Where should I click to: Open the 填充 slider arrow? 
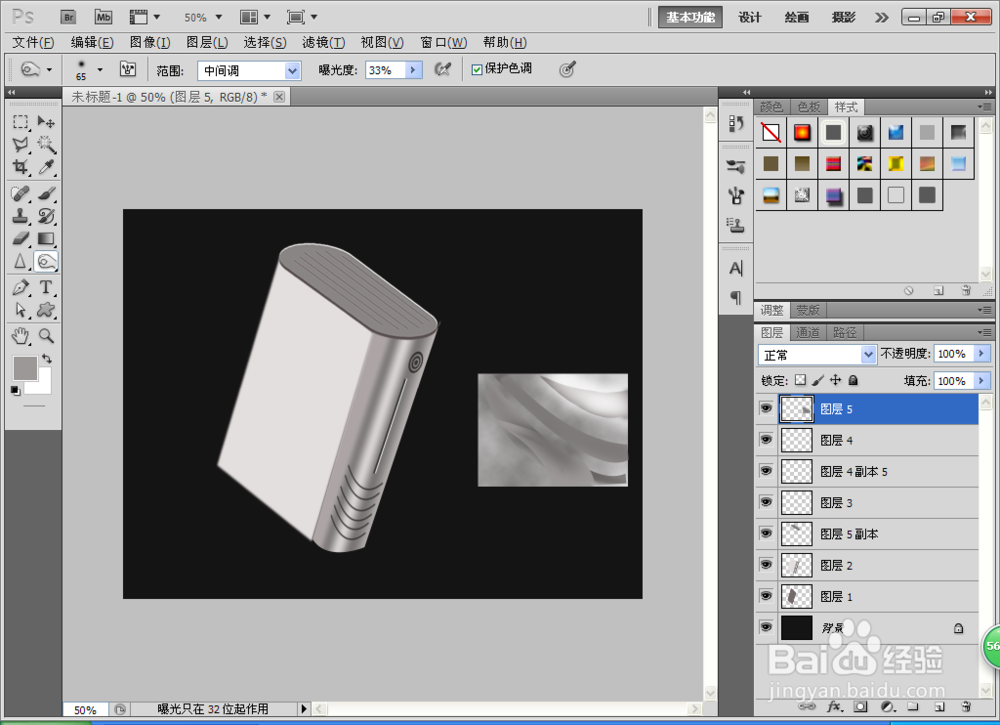982,381
